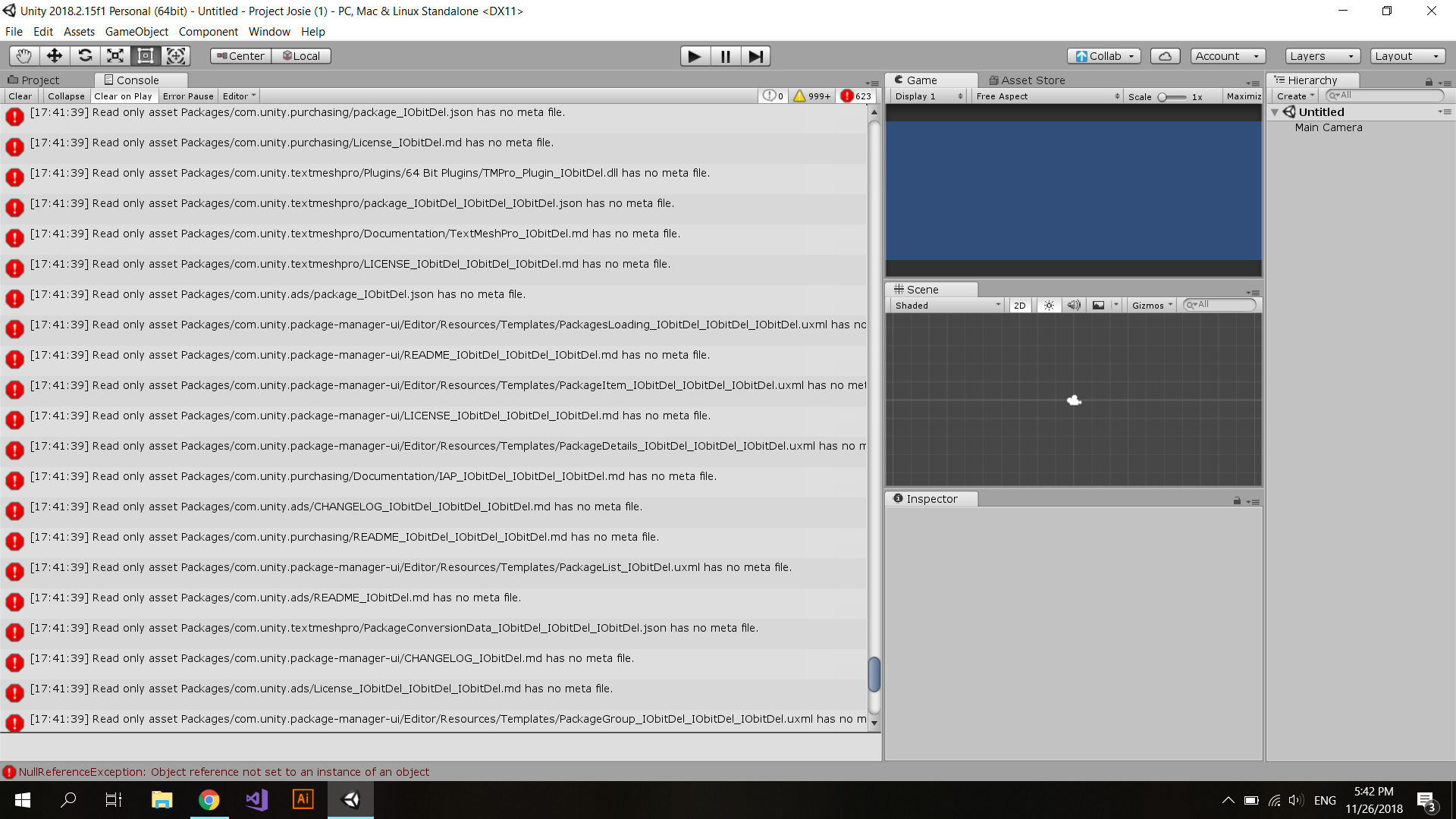Select the Move tool
Image resolution: width=1456 pixels, height=819 pixels.
55,55
